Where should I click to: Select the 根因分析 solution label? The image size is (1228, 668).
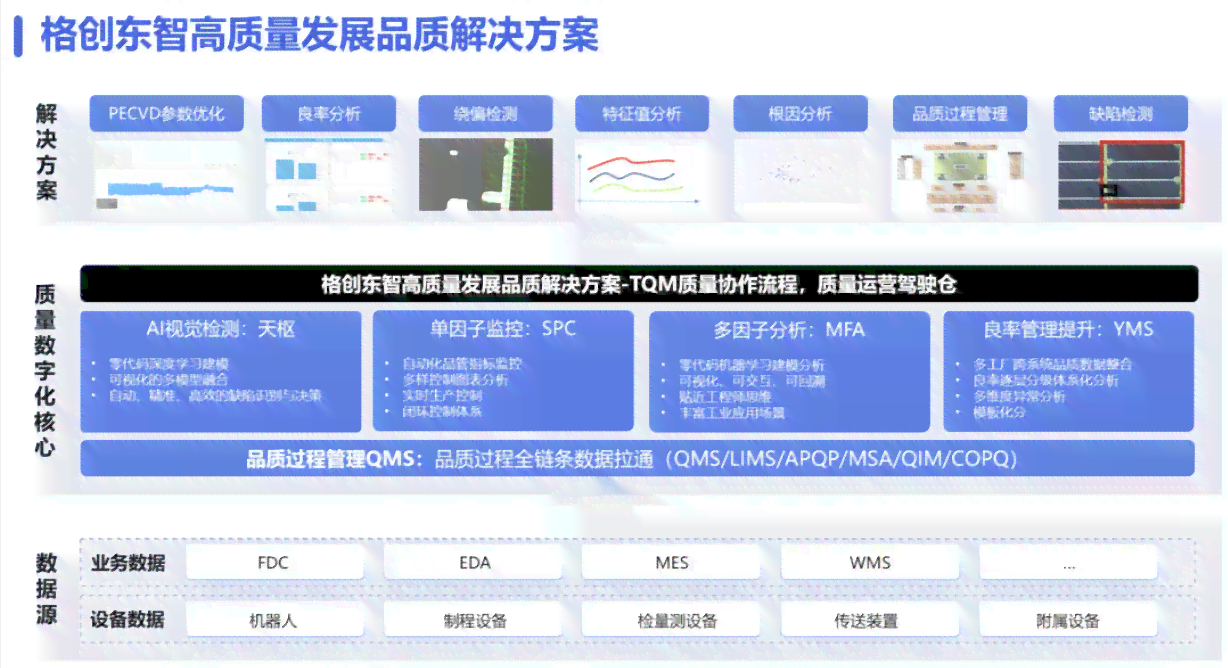[x=800, y=113]
